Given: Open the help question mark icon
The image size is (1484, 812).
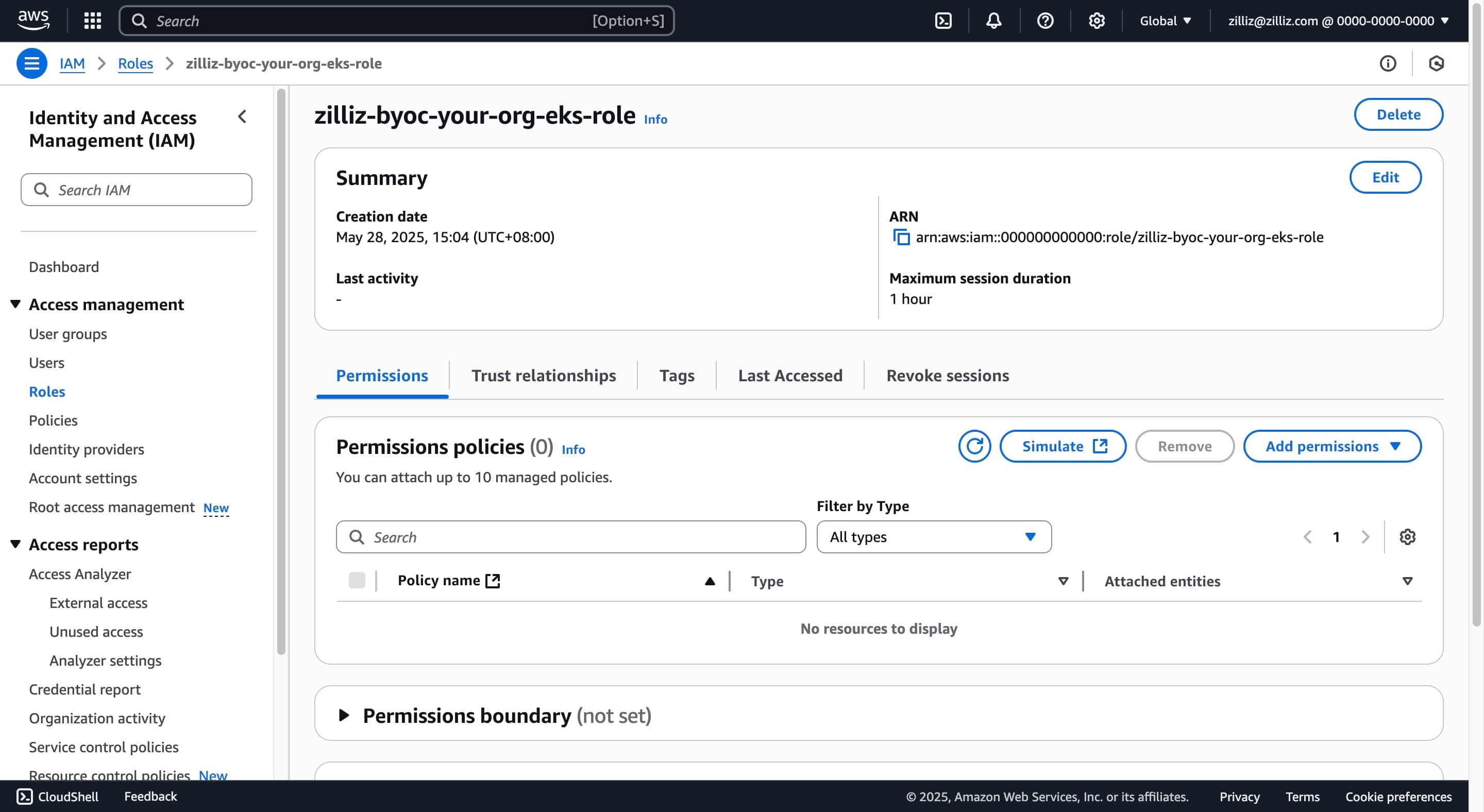Looking at the screenshot, I should coord(1045,21).
